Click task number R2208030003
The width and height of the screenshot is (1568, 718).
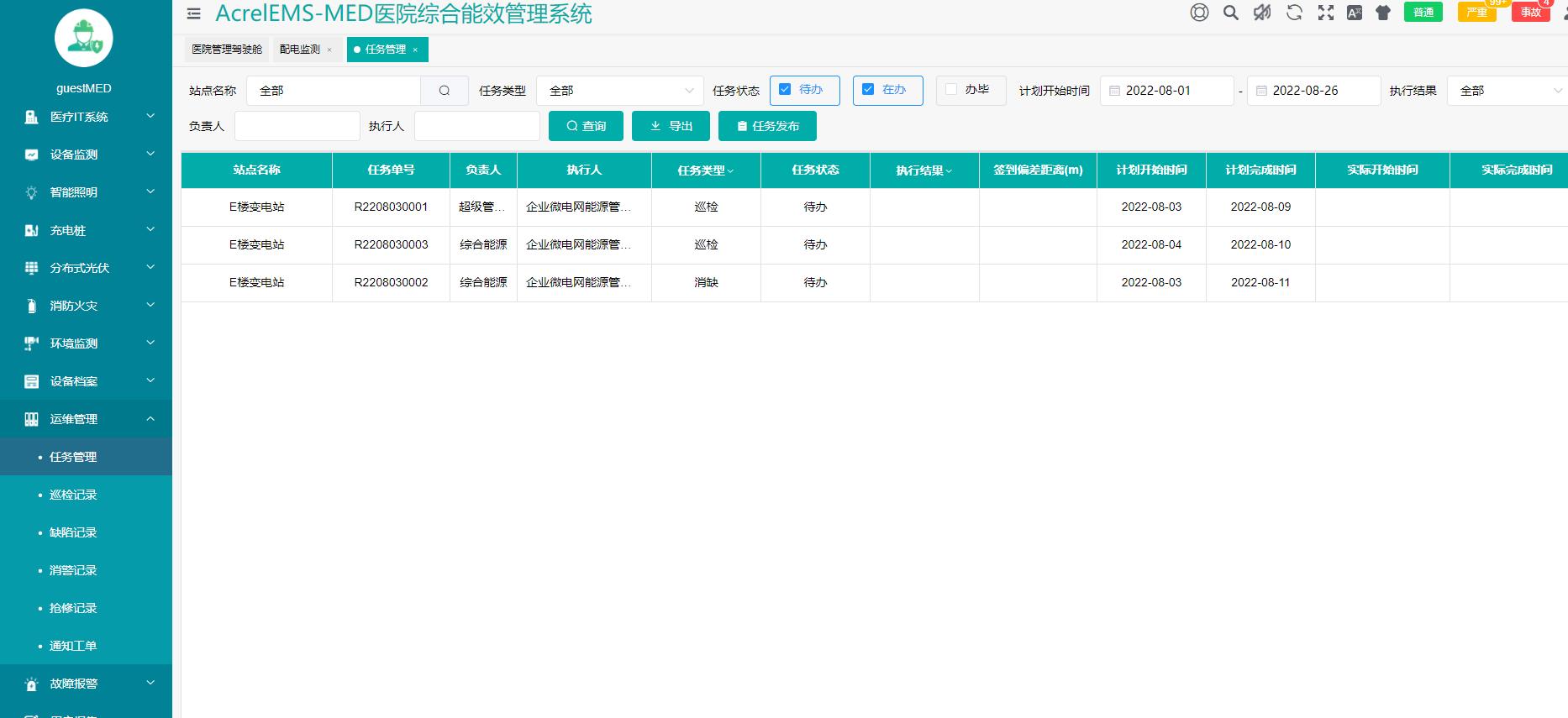391,244
